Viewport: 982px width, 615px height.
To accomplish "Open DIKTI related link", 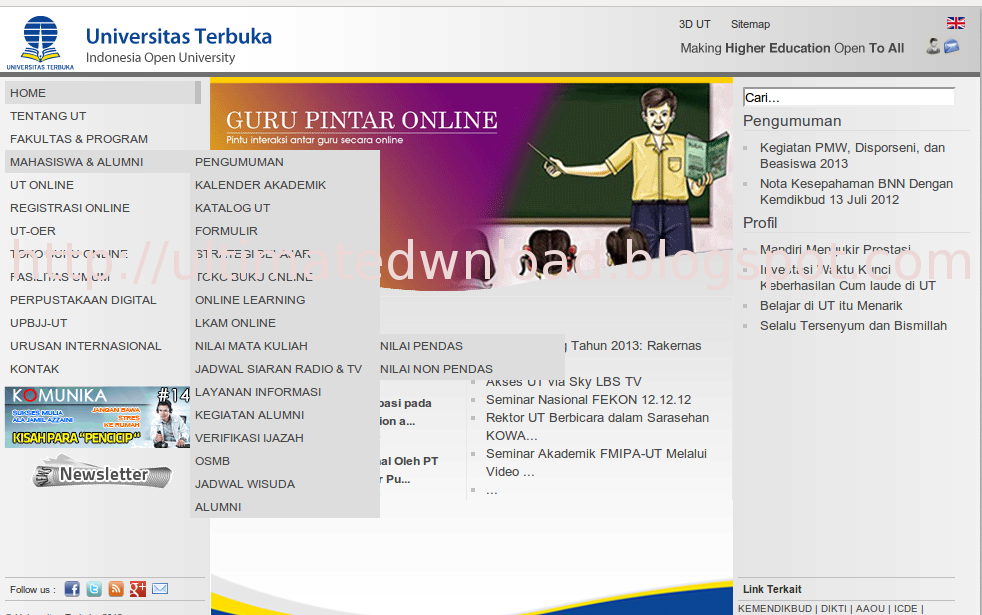I will pyautogui.click(x=834, y=609).
